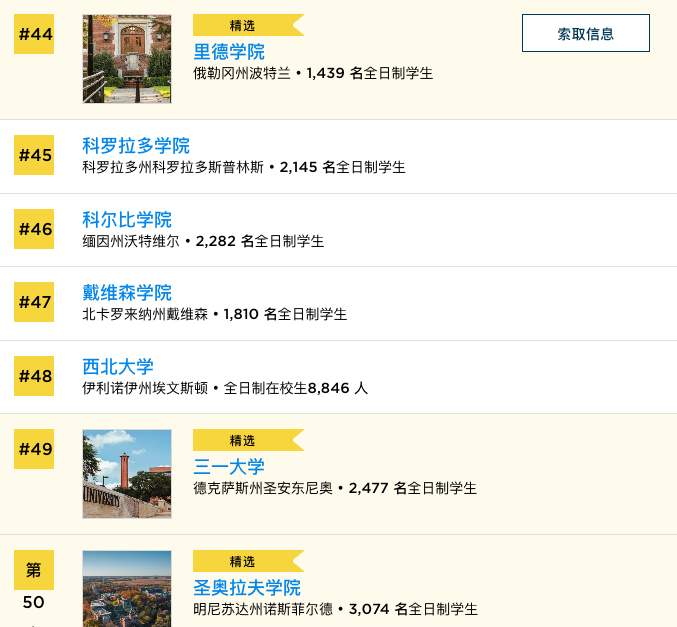Screen dimensions: 677x627
Task: Click the #49 rank badge
Action: pos(34,449)
